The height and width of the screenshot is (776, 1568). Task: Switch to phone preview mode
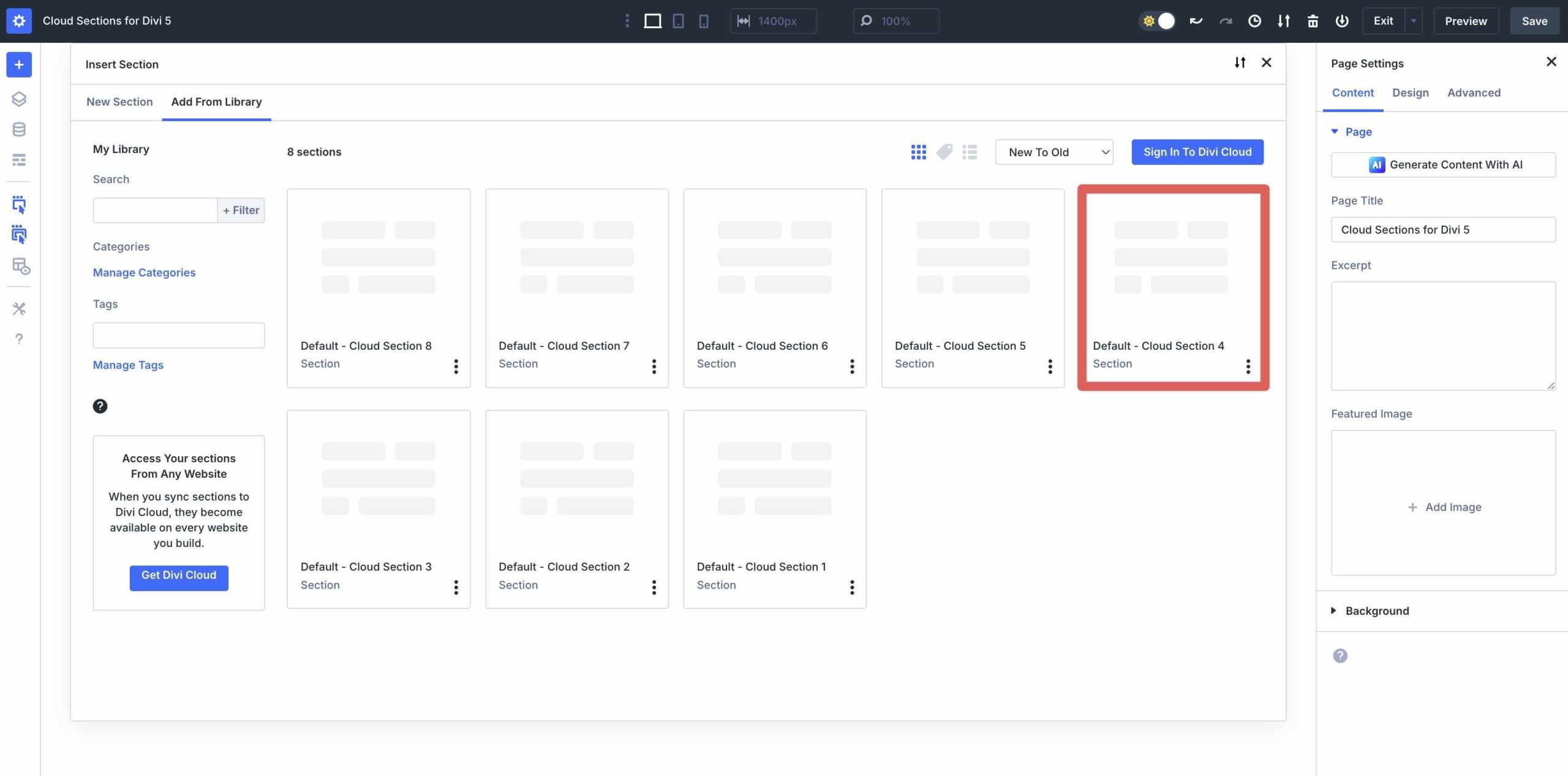click(703, 20)
